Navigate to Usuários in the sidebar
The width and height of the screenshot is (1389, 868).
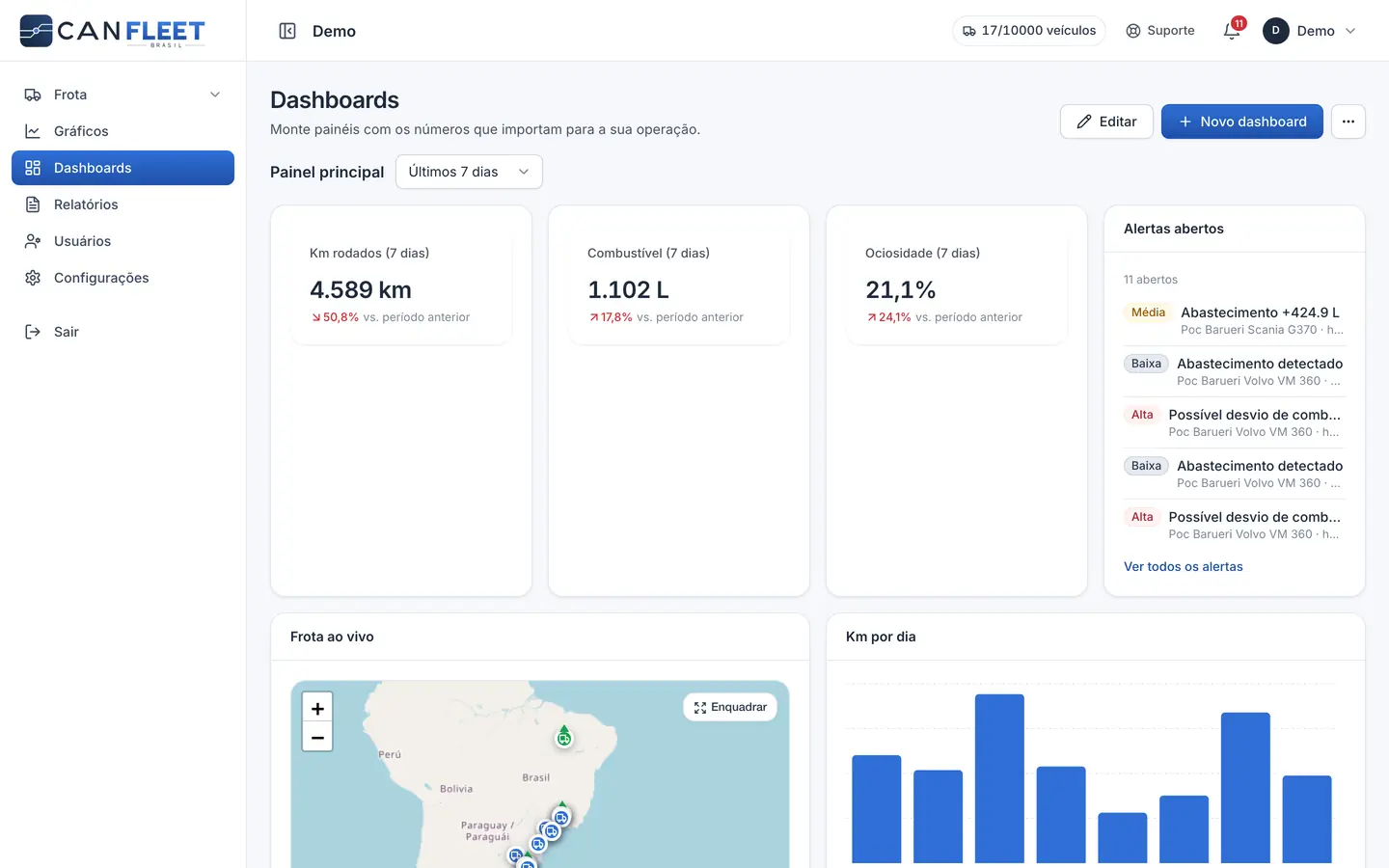(123, 241)
